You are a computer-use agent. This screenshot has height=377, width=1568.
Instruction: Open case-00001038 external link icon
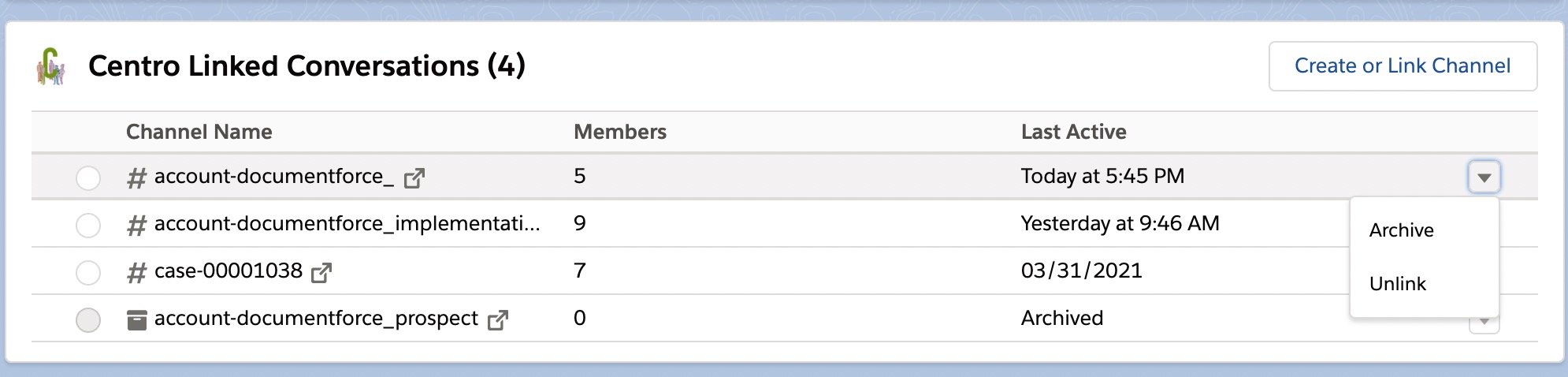pos(321,273)
